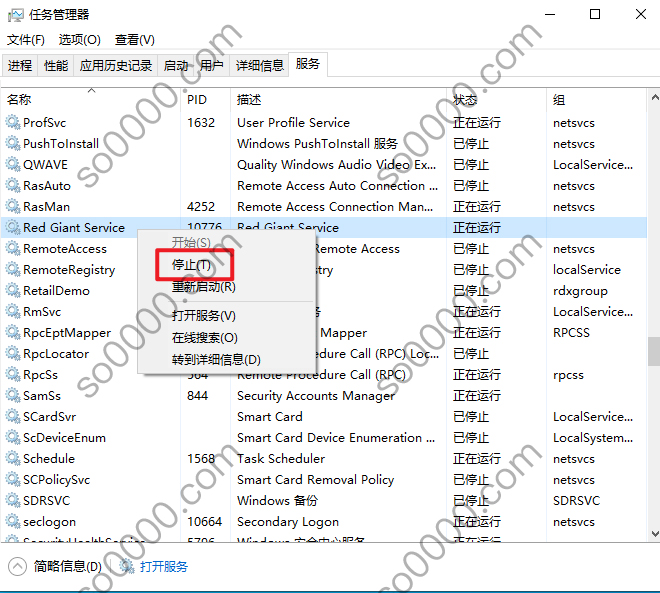Click PID 4252 in the RasMan row

point(201,207)
